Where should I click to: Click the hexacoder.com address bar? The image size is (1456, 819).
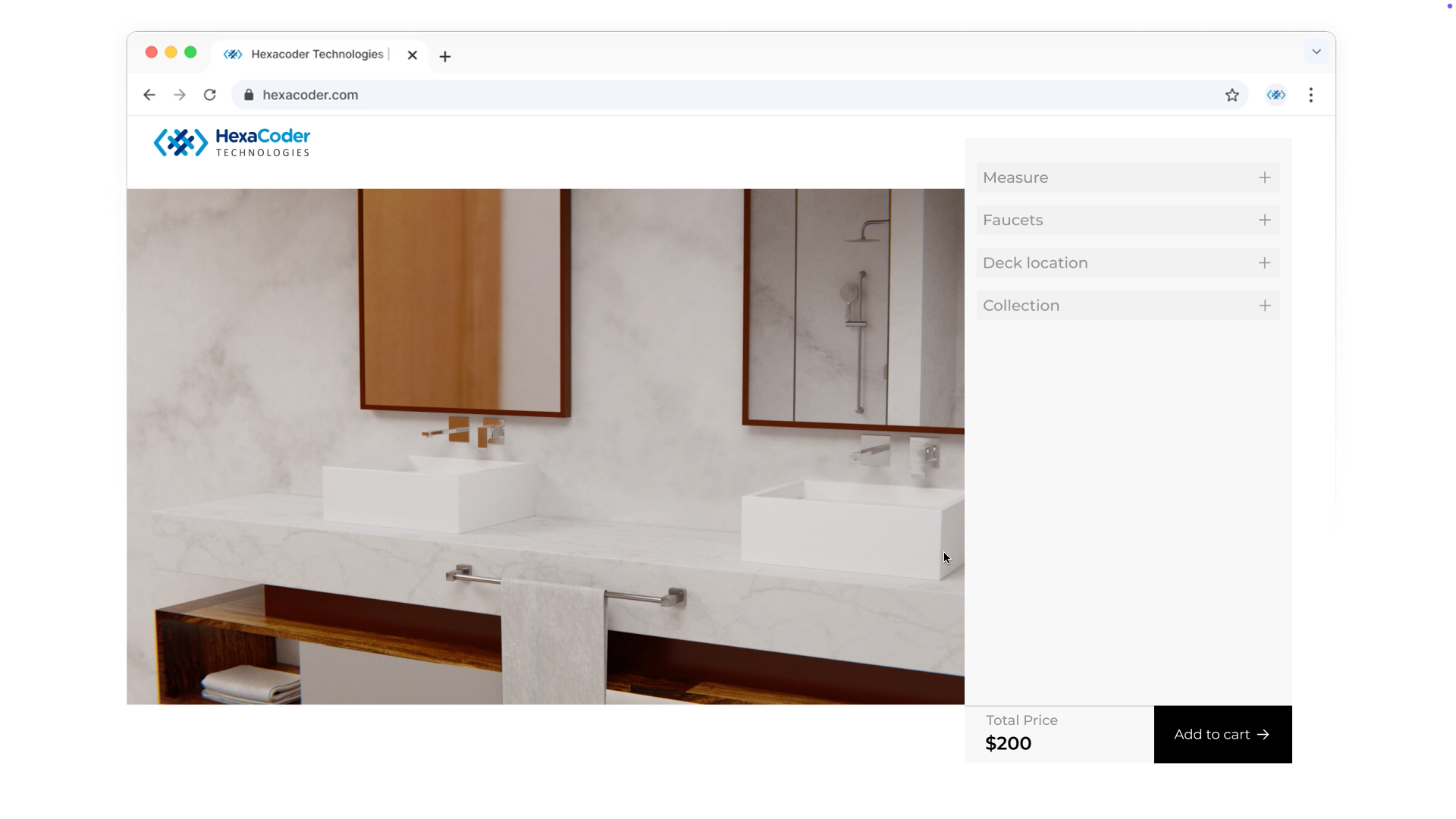point(682,95)
